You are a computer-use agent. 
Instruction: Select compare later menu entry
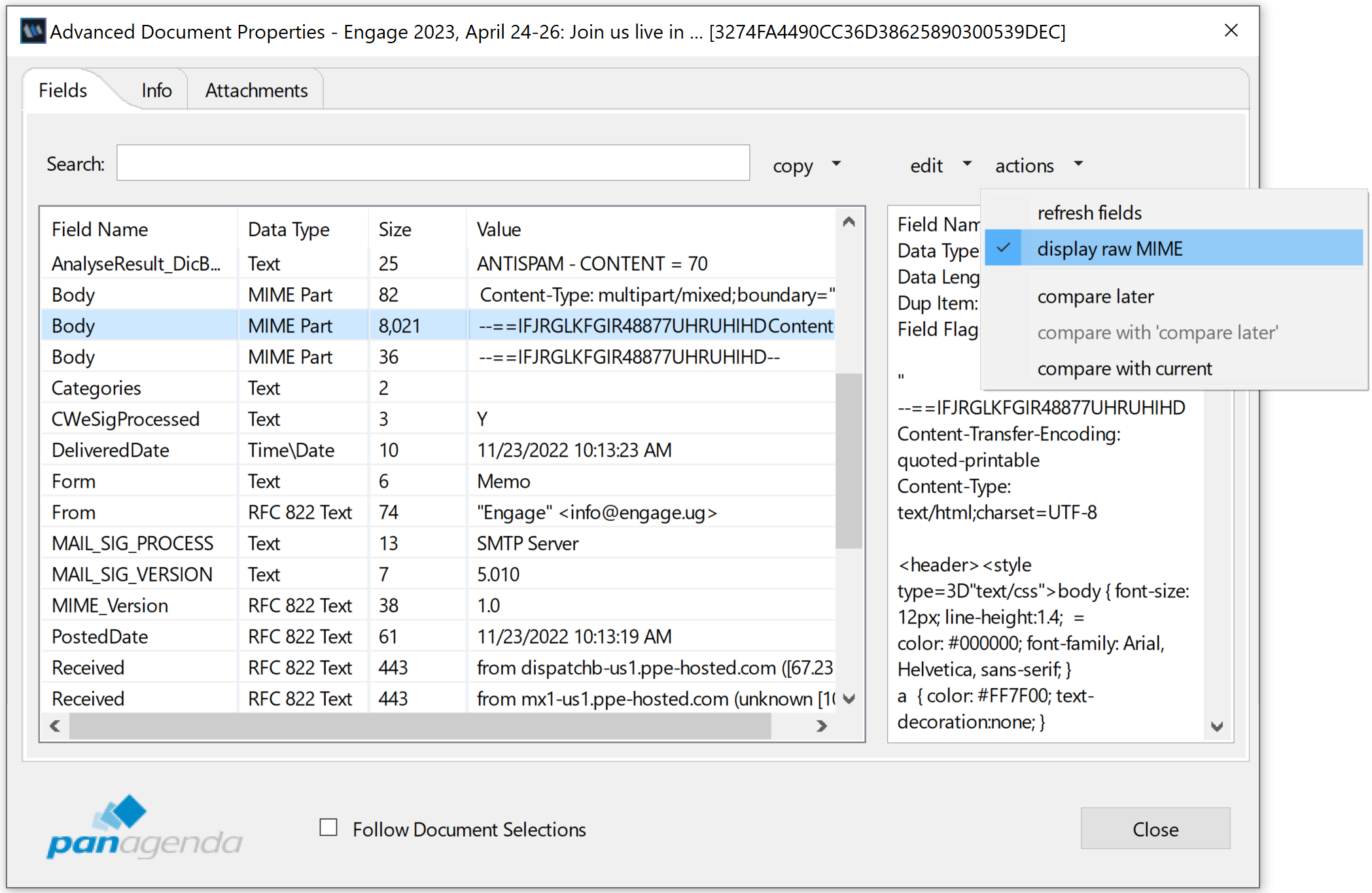coord(1095,296)
